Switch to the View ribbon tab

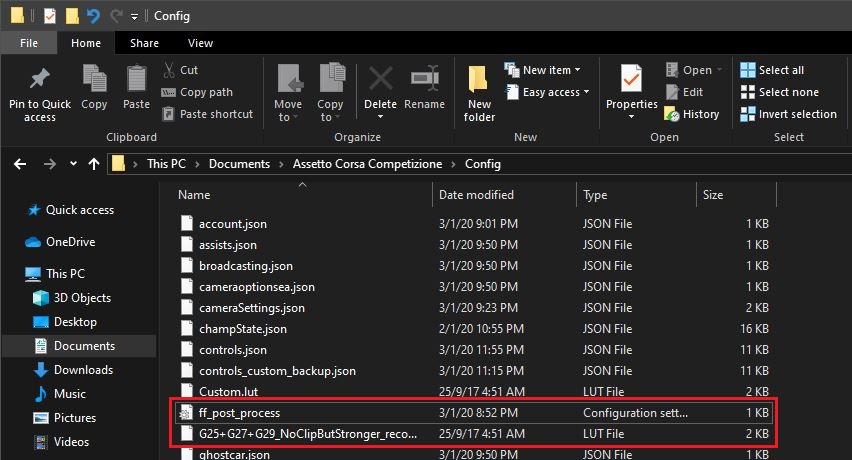200,43
